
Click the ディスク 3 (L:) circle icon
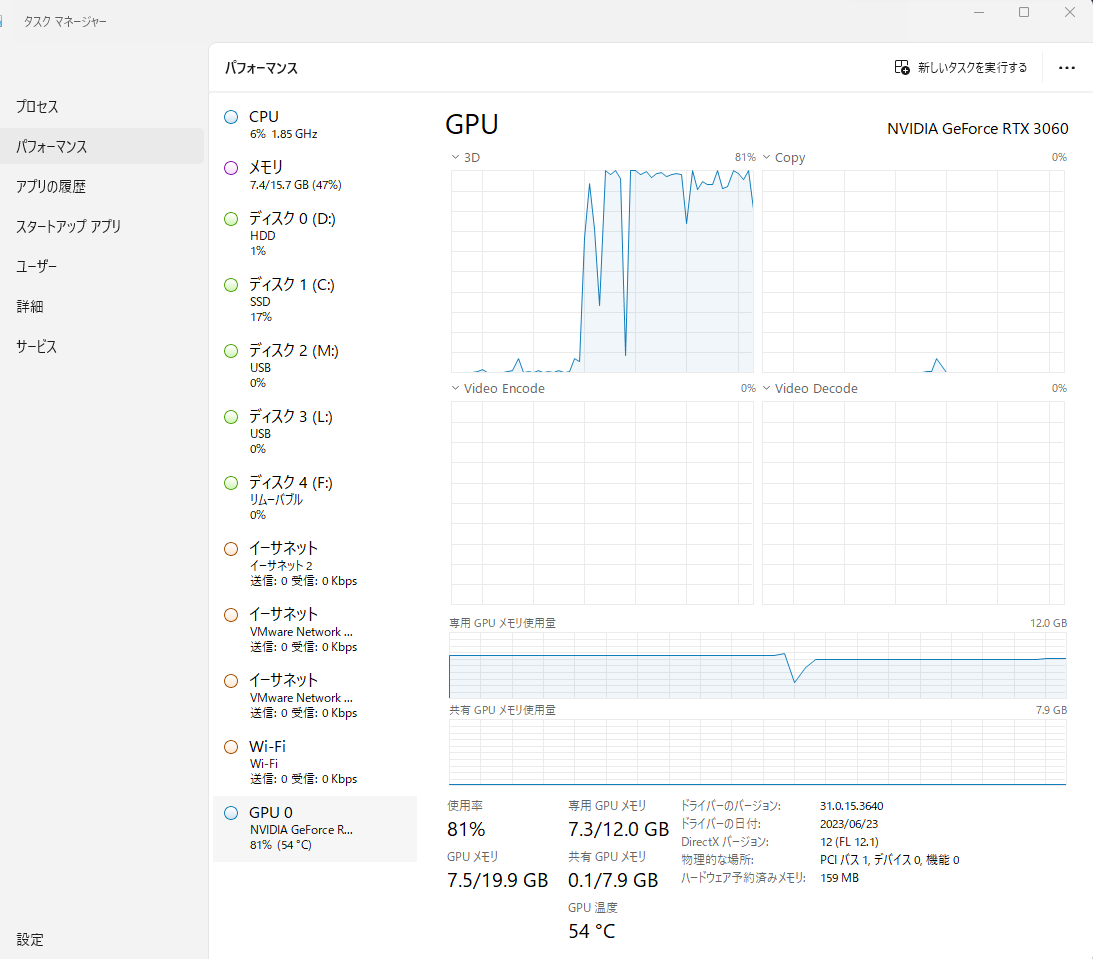click(231, 417)
